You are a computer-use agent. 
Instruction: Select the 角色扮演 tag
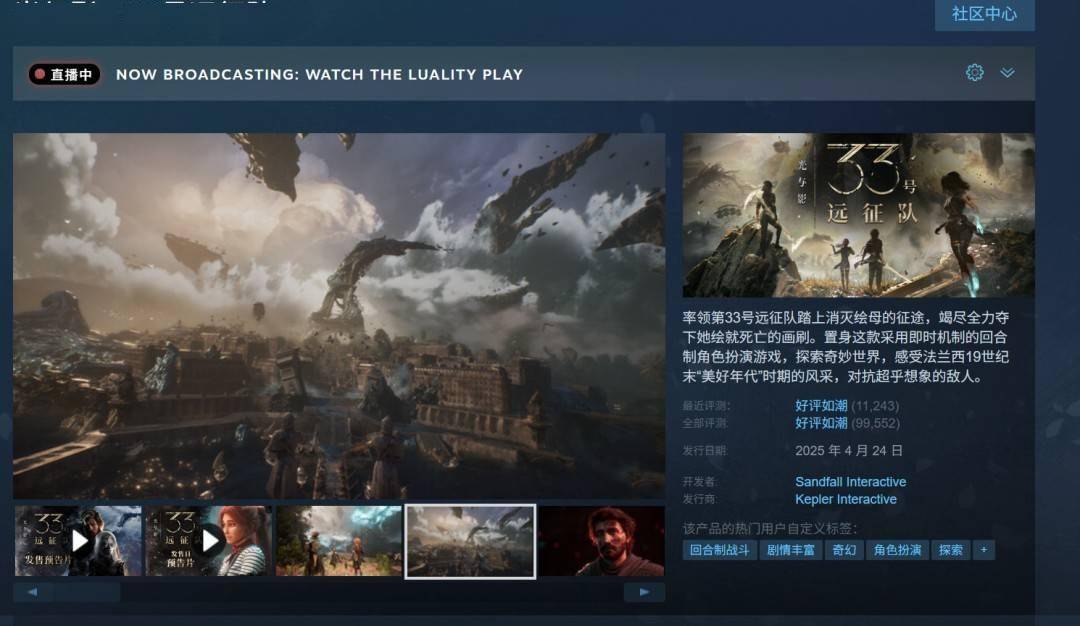[x=897, y=550]
